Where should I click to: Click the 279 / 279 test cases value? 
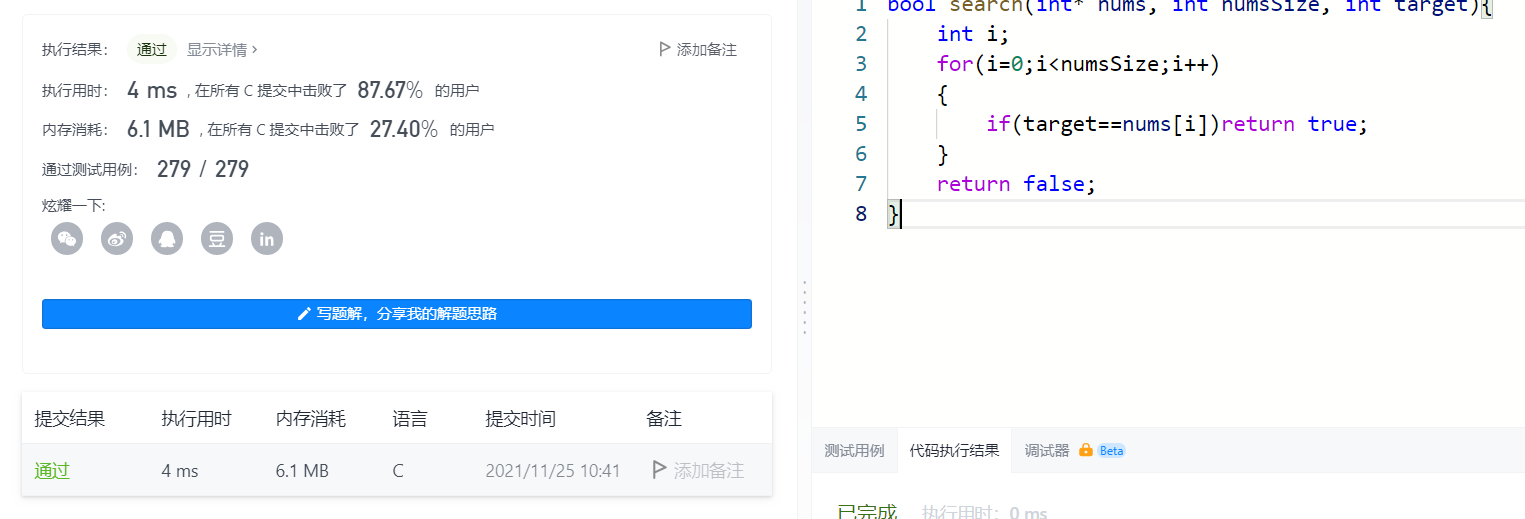click(x=203, y=169)
